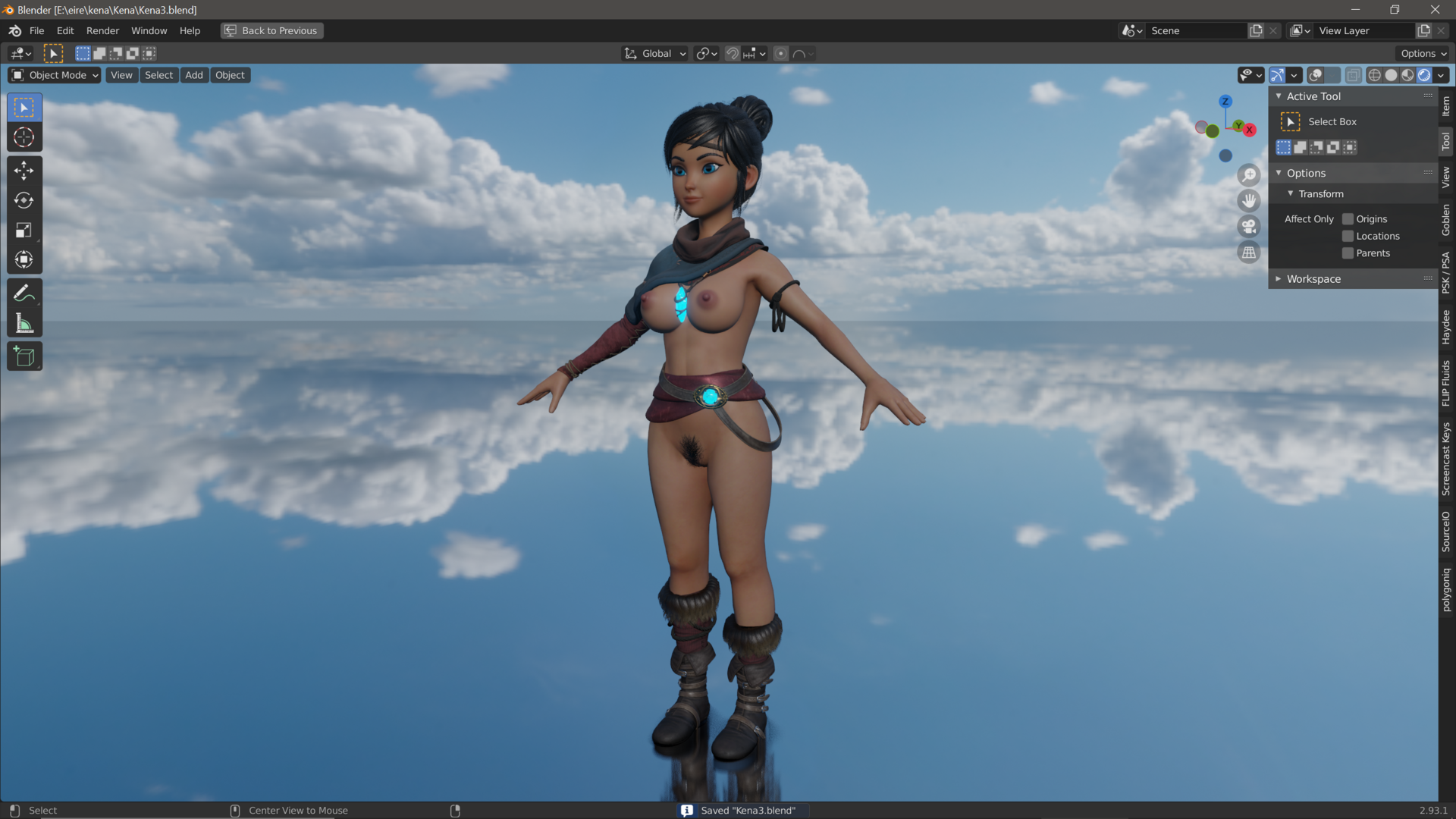Open the Window menu

click(x=149, y=31)
